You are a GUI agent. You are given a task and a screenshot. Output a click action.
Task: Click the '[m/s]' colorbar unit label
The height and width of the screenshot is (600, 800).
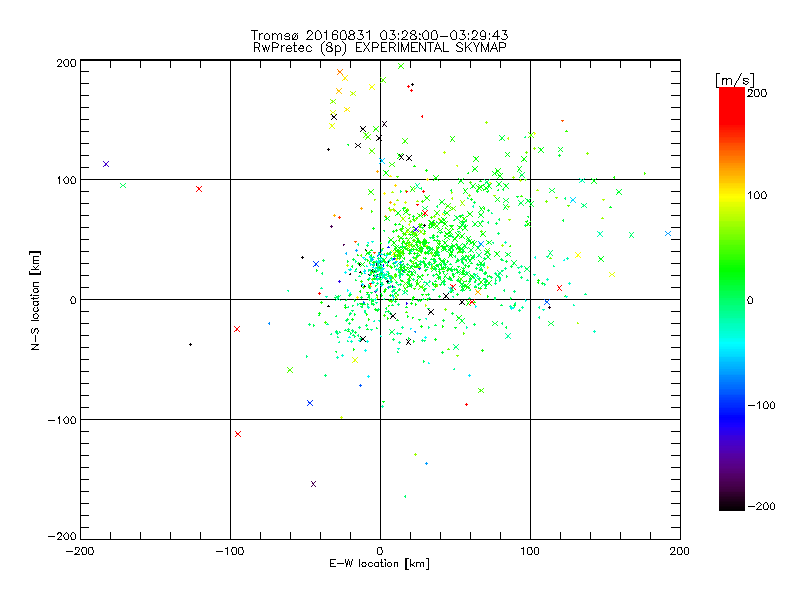[735, 80]
